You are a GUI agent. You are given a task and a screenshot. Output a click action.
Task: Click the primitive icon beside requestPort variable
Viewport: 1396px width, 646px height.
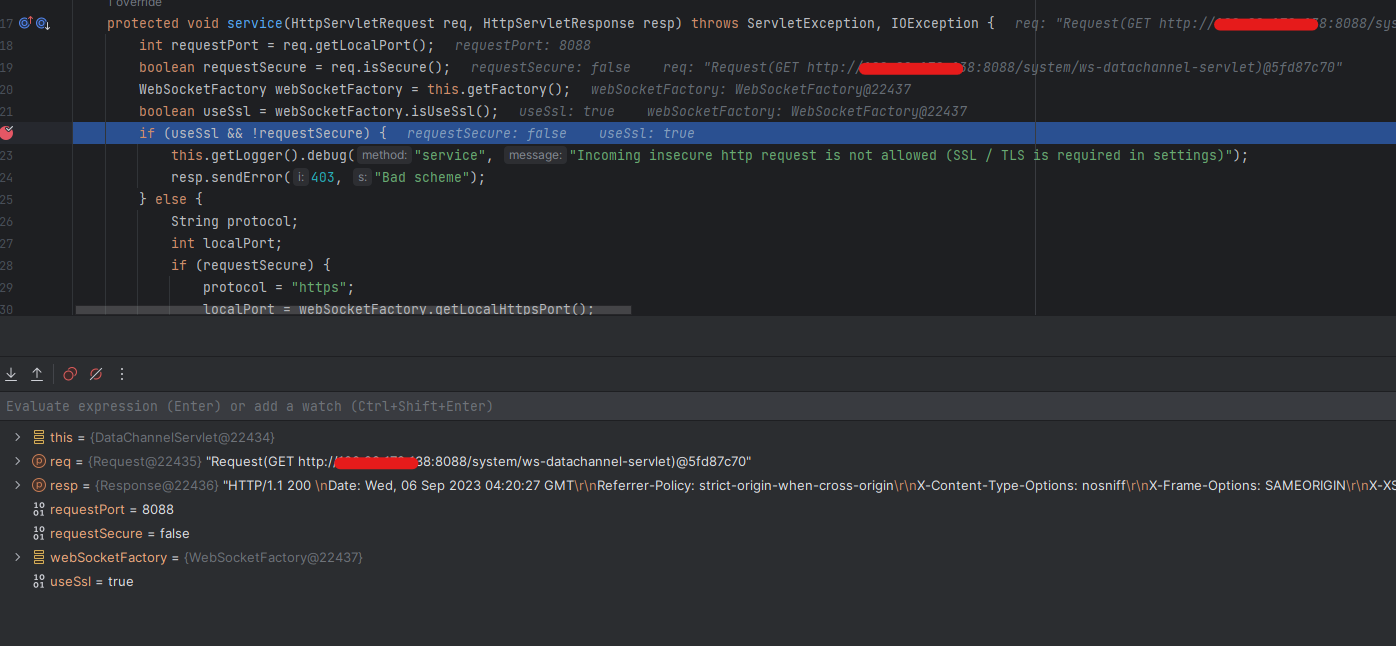(x=39, y=509)
